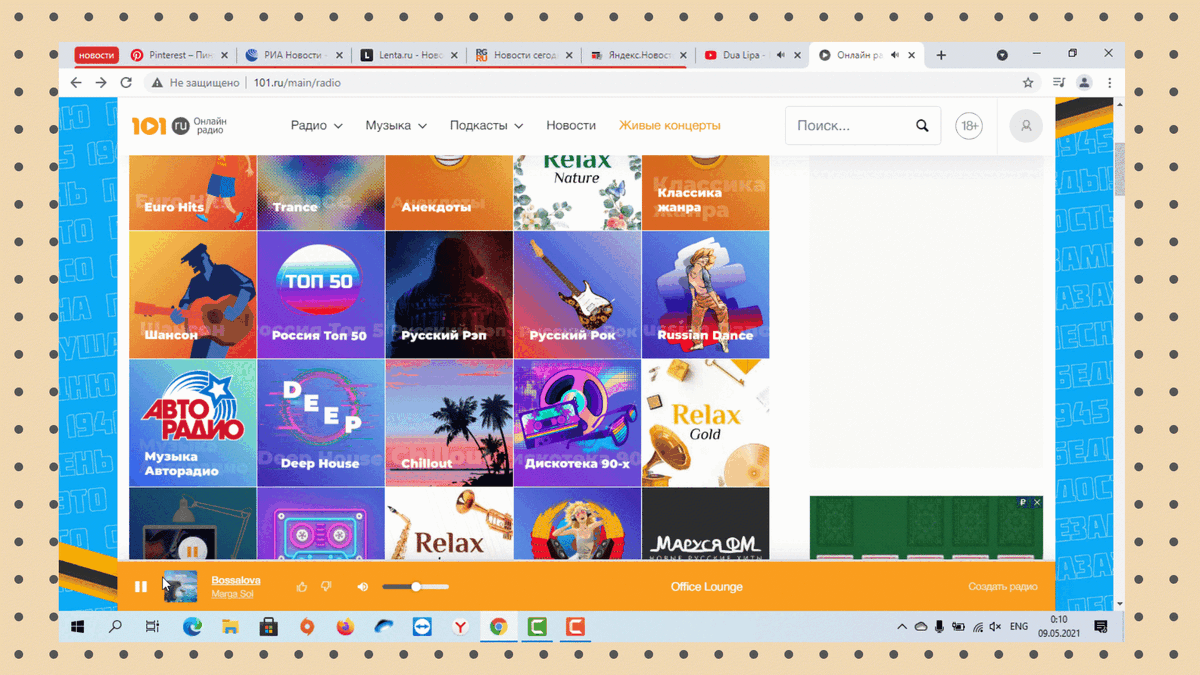
Task: Open the notification center icon
Action: pyautogui.click(x=1101, y=627)
